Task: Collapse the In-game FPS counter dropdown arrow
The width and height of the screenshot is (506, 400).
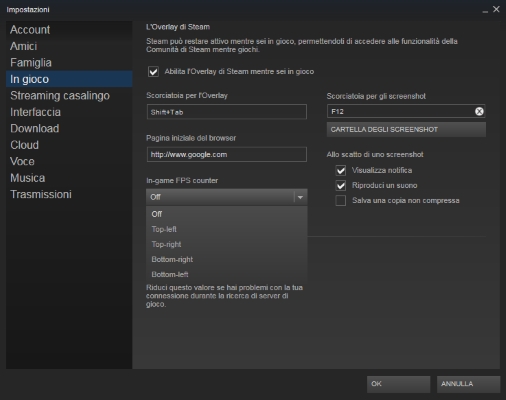Action: (x=300, y=197)
